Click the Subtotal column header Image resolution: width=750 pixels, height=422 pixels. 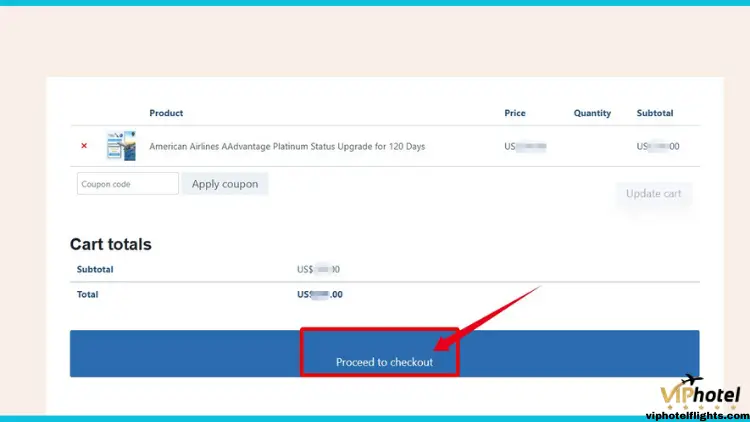(x=655, y=113)
